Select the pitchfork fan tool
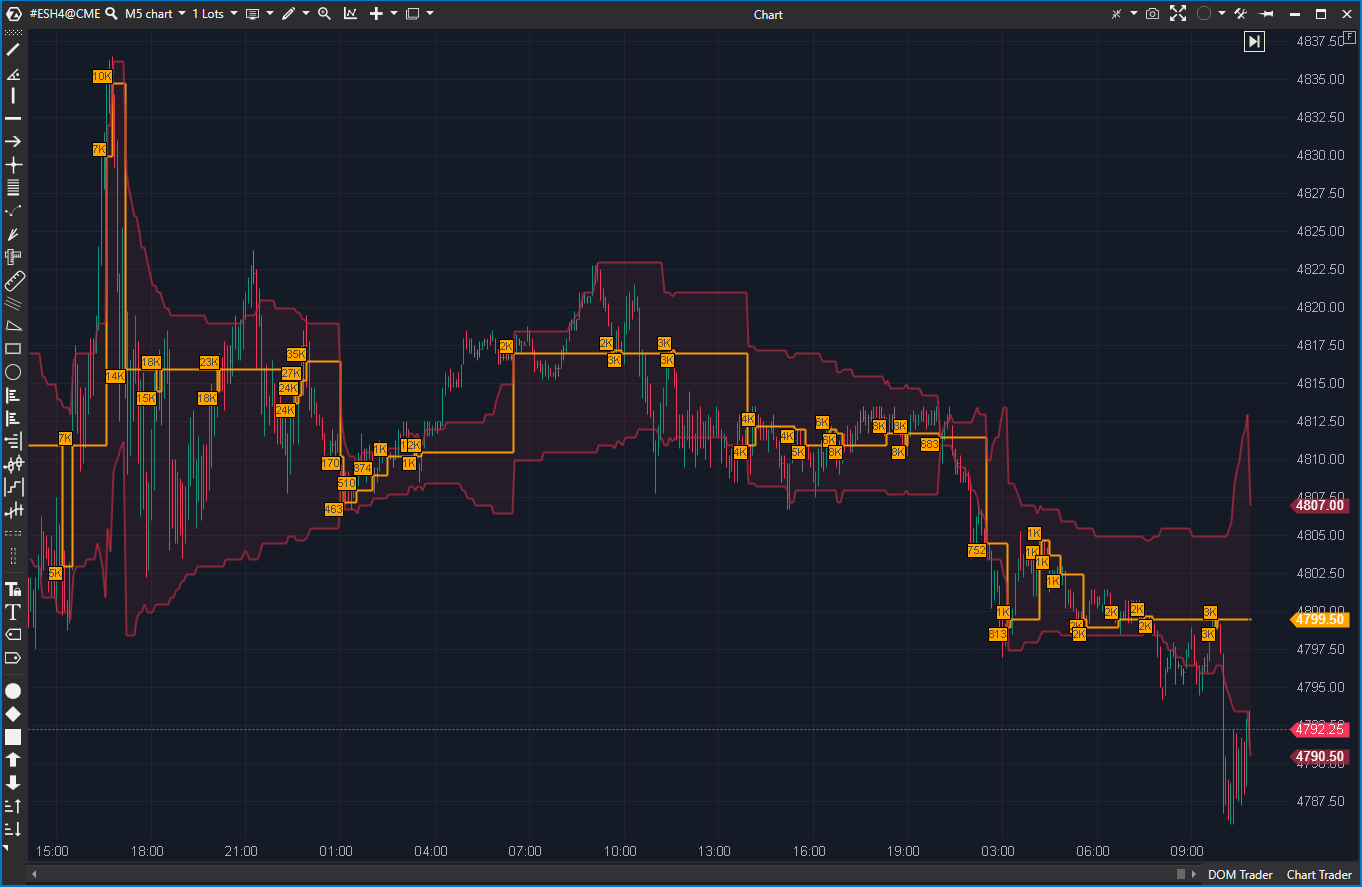Image resolution: width=1362 pixels, height=887 pixels. click(x=13, y=234)
